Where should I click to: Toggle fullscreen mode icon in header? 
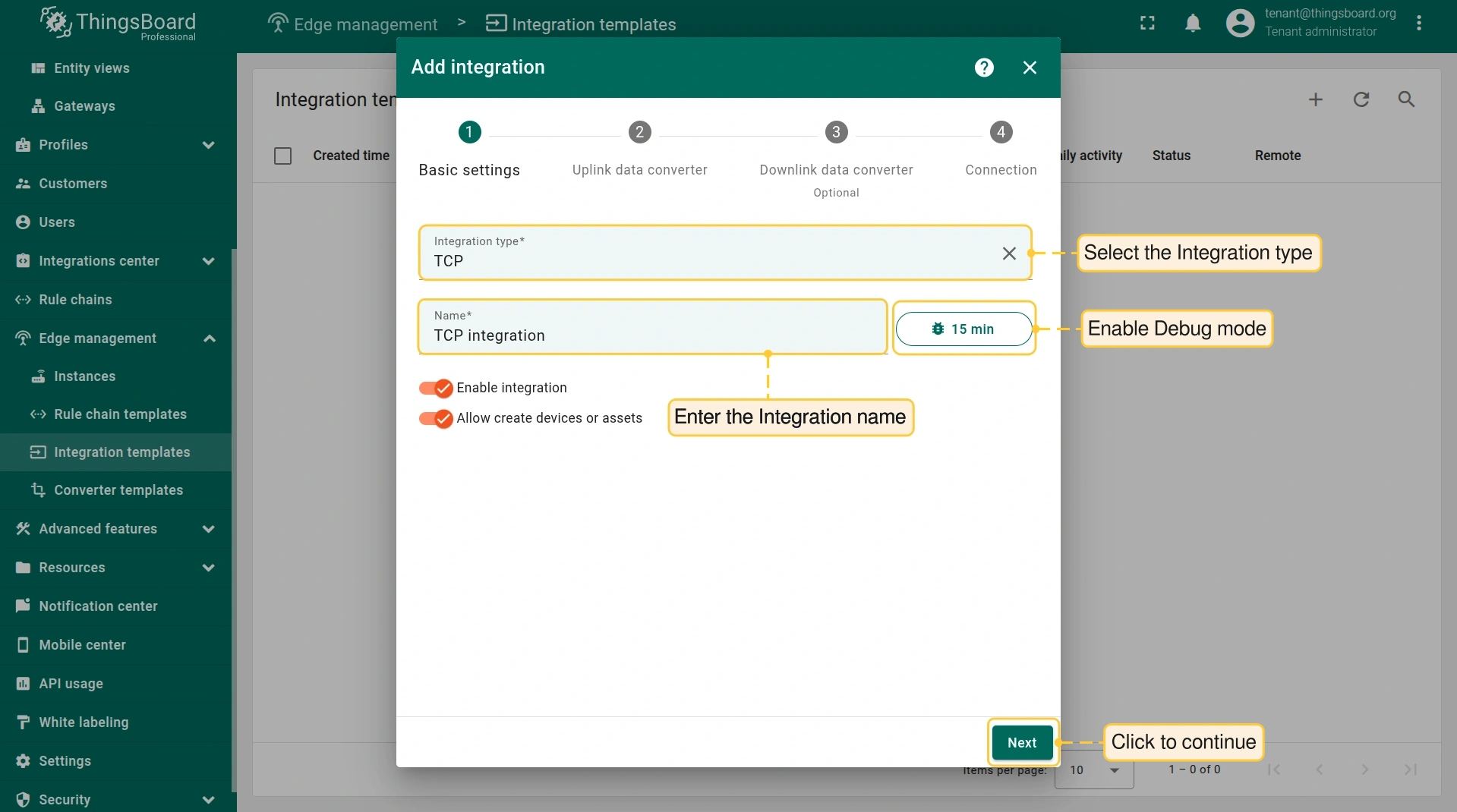1147,24
